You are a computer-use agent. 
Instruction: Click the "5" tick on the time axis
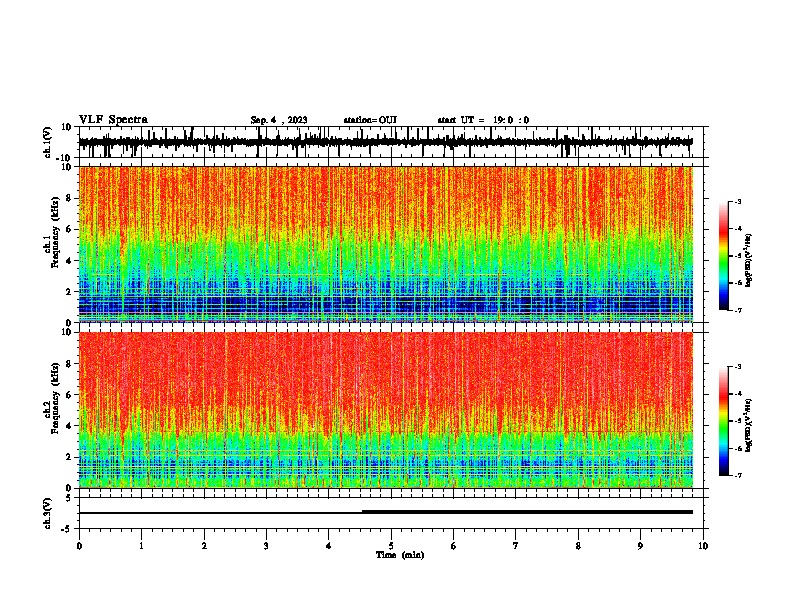[391, 546]
